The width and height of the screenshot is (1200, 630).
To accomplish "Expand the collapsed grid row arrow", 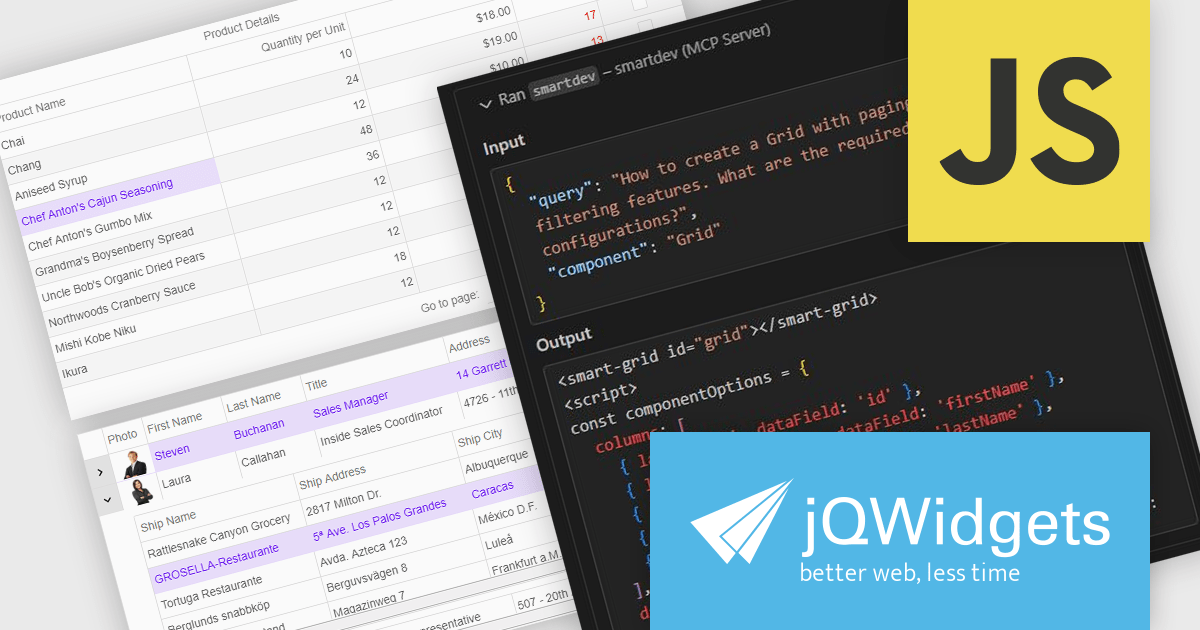I will click(100, 471).
